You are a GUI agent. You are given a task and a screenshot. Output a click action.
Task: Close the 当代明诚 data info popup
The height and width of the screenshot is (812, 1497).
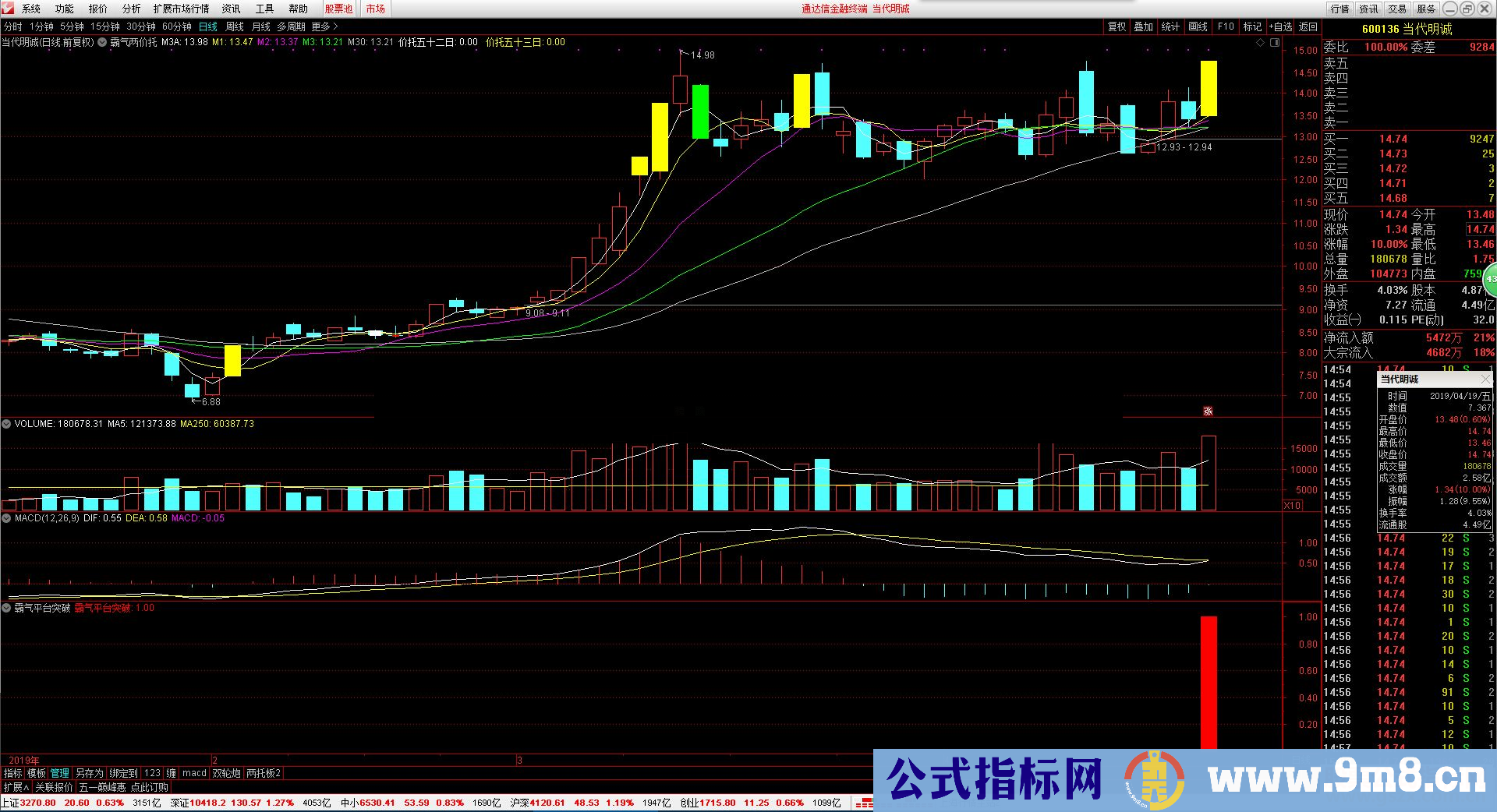tap(1485, 380)
